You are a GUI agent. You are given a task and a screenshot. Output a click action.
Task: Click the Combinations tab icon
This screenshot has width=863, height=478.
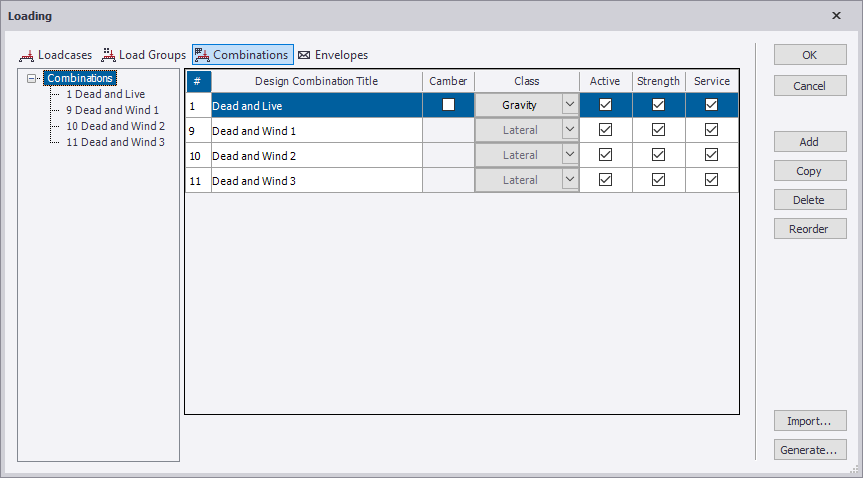pyautogui.click(x=202, y=55)
